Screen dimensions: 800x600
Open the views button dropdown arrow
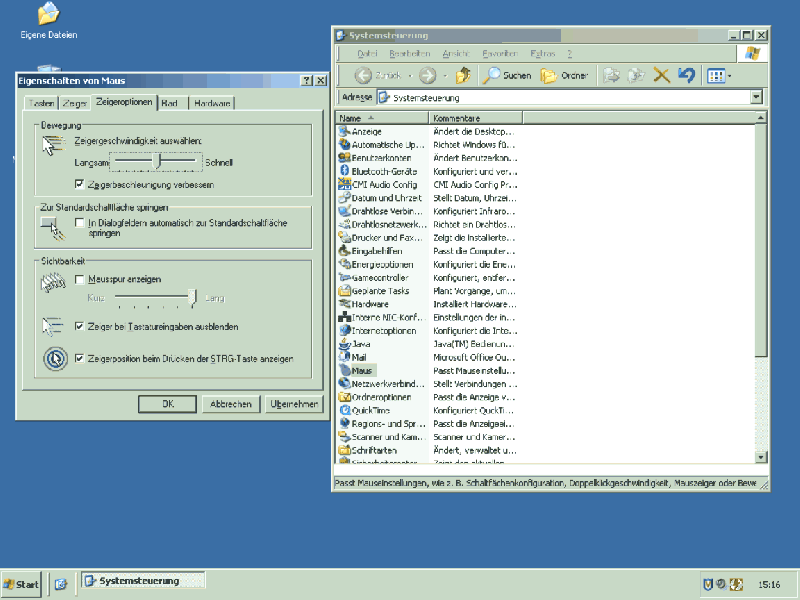(x=730, y=76)
